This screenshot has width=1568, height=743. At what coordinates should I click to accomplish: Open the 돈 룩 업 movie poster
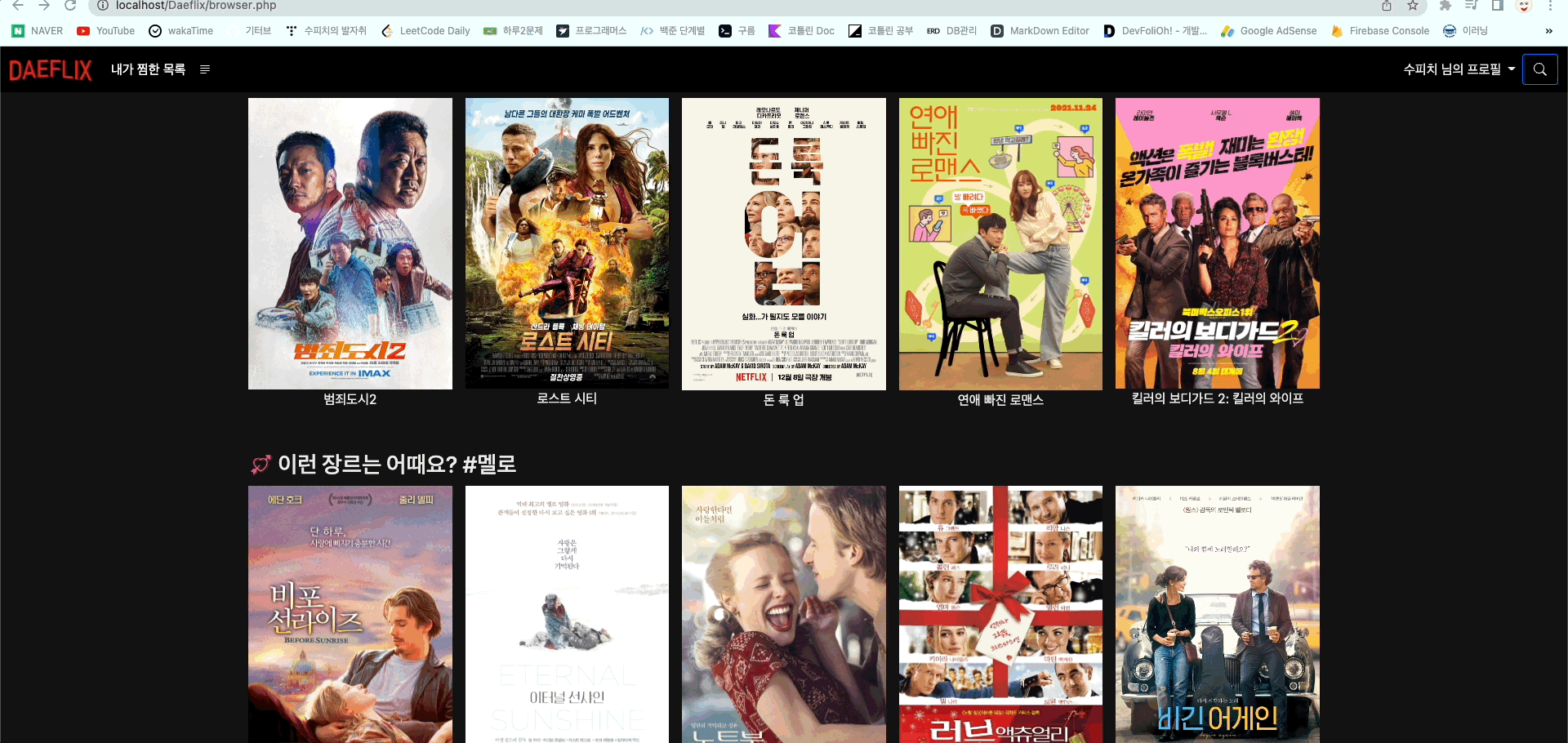coord(784,244)
